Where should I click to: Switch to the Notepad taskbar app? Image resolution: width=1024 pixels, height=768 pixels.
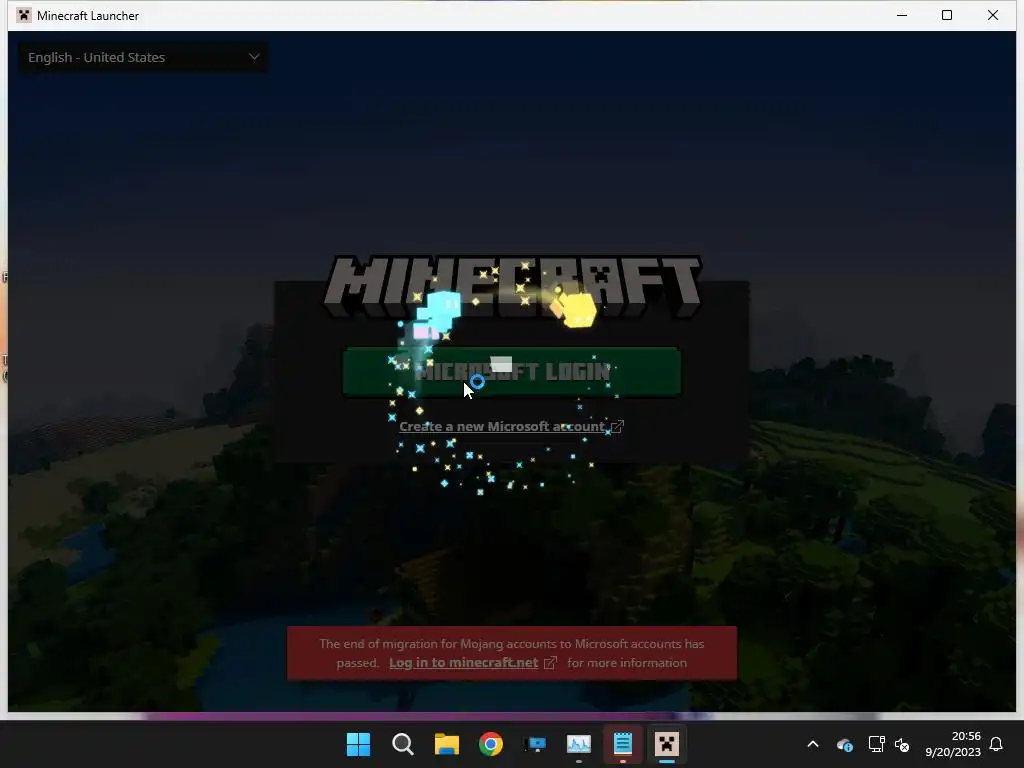[x=622, y=744]
